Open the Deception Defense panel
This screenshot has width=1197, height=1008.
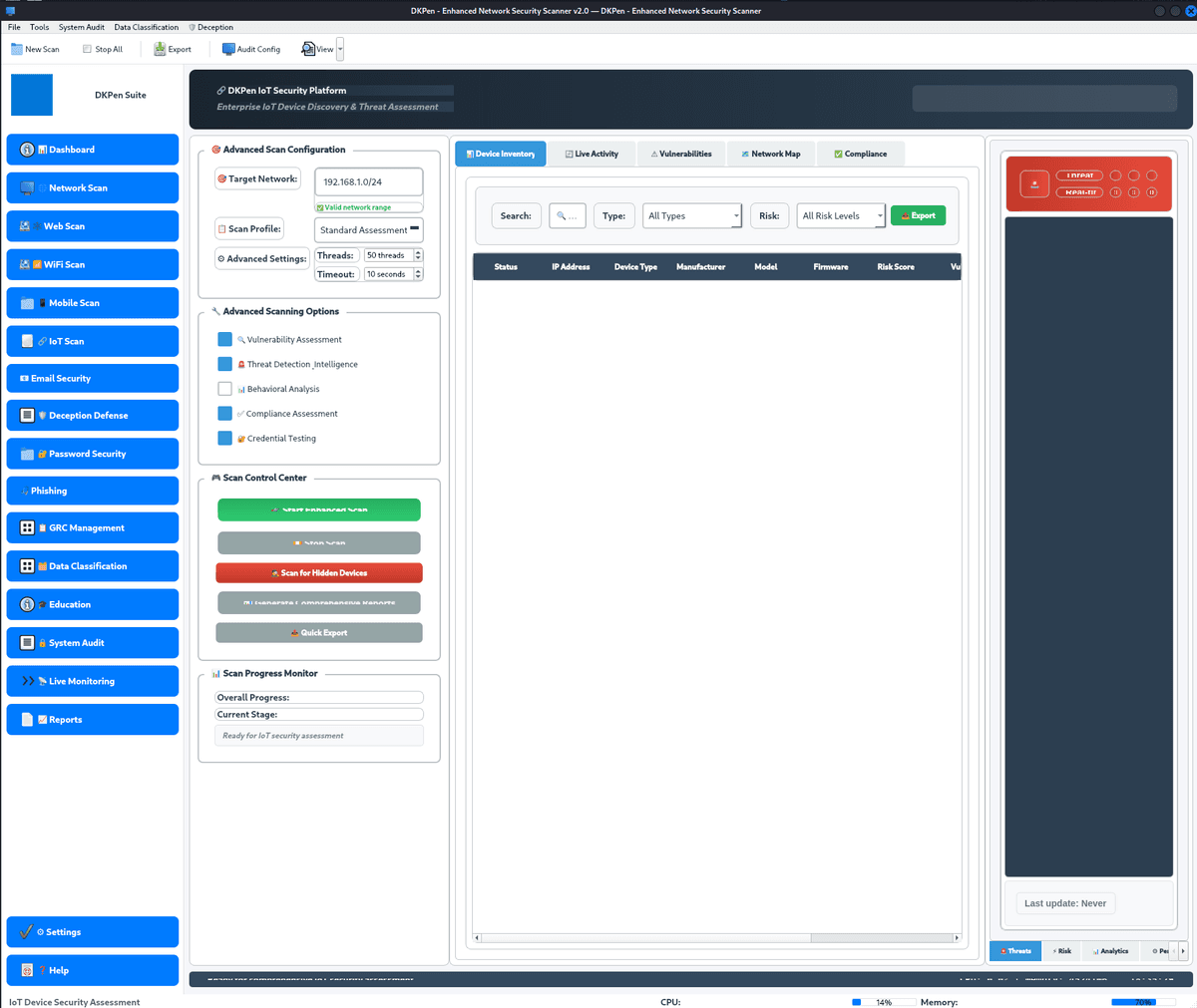click(92, 415)
